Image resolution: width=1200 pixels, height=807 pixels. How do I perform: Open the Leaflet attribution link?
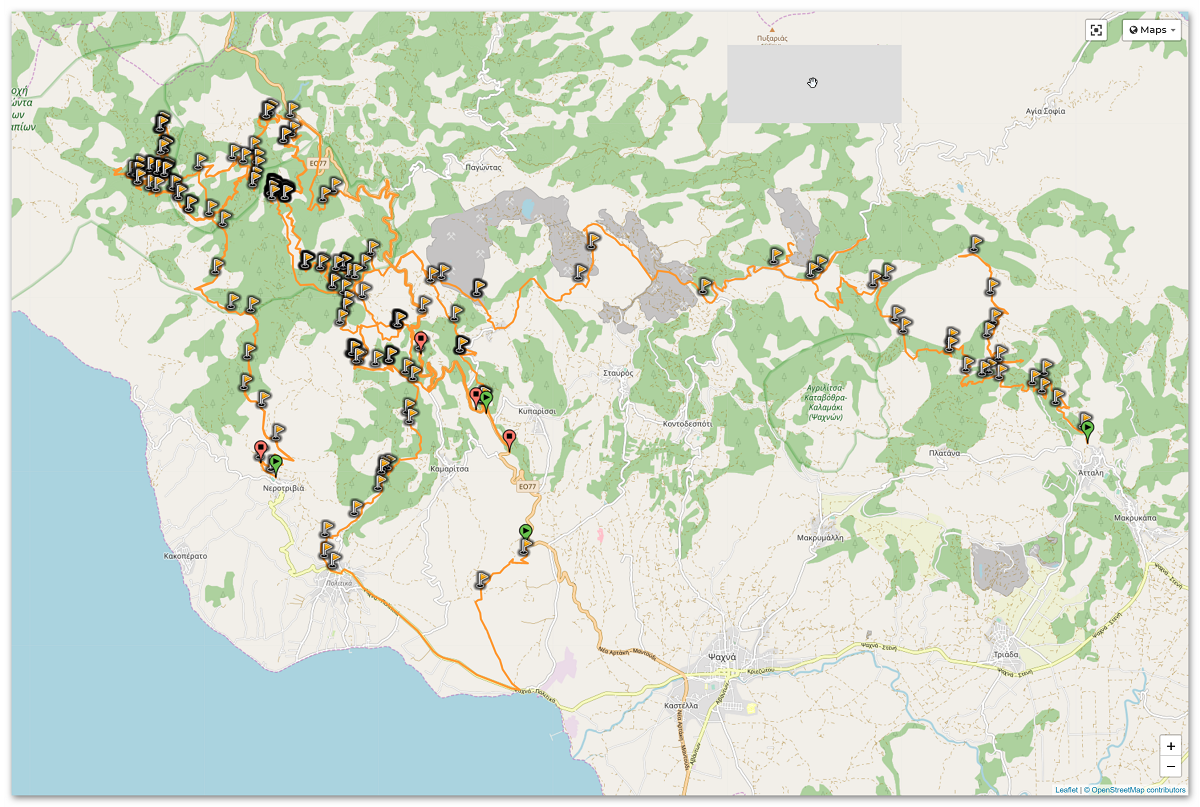click(x=1069, y=790)
